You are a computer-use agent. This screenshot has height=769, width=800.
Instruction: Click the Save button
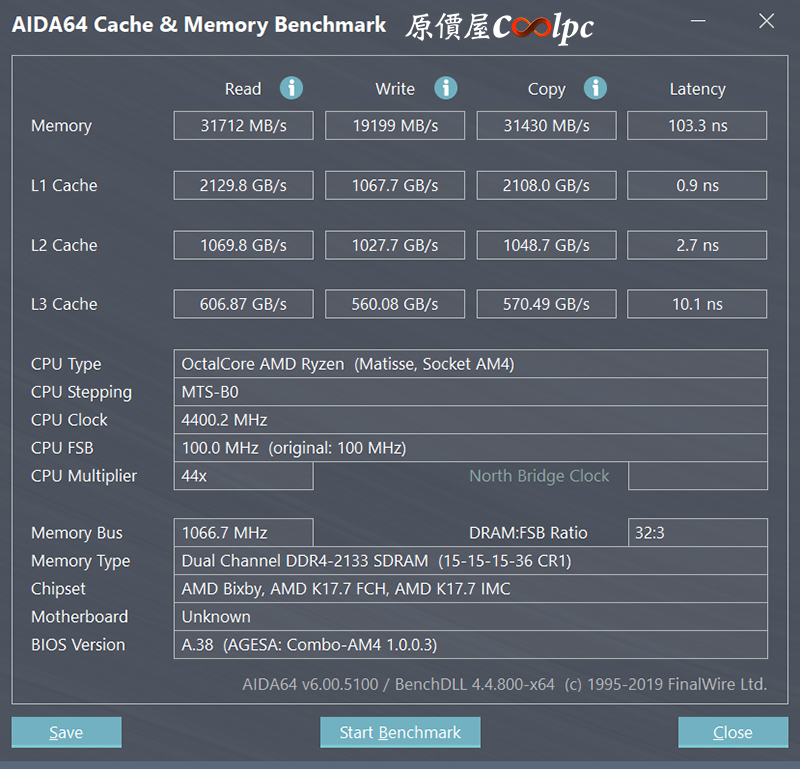(66, 732)
